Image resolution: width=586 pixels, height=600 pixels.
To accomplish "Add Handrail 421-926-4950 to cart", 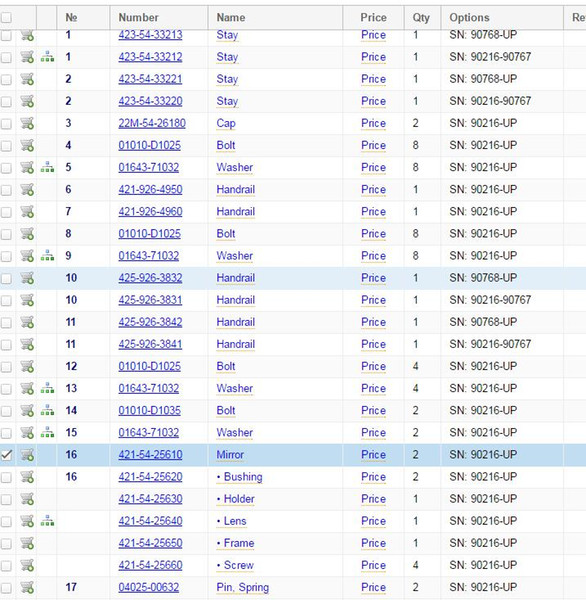I will [27, 189].
